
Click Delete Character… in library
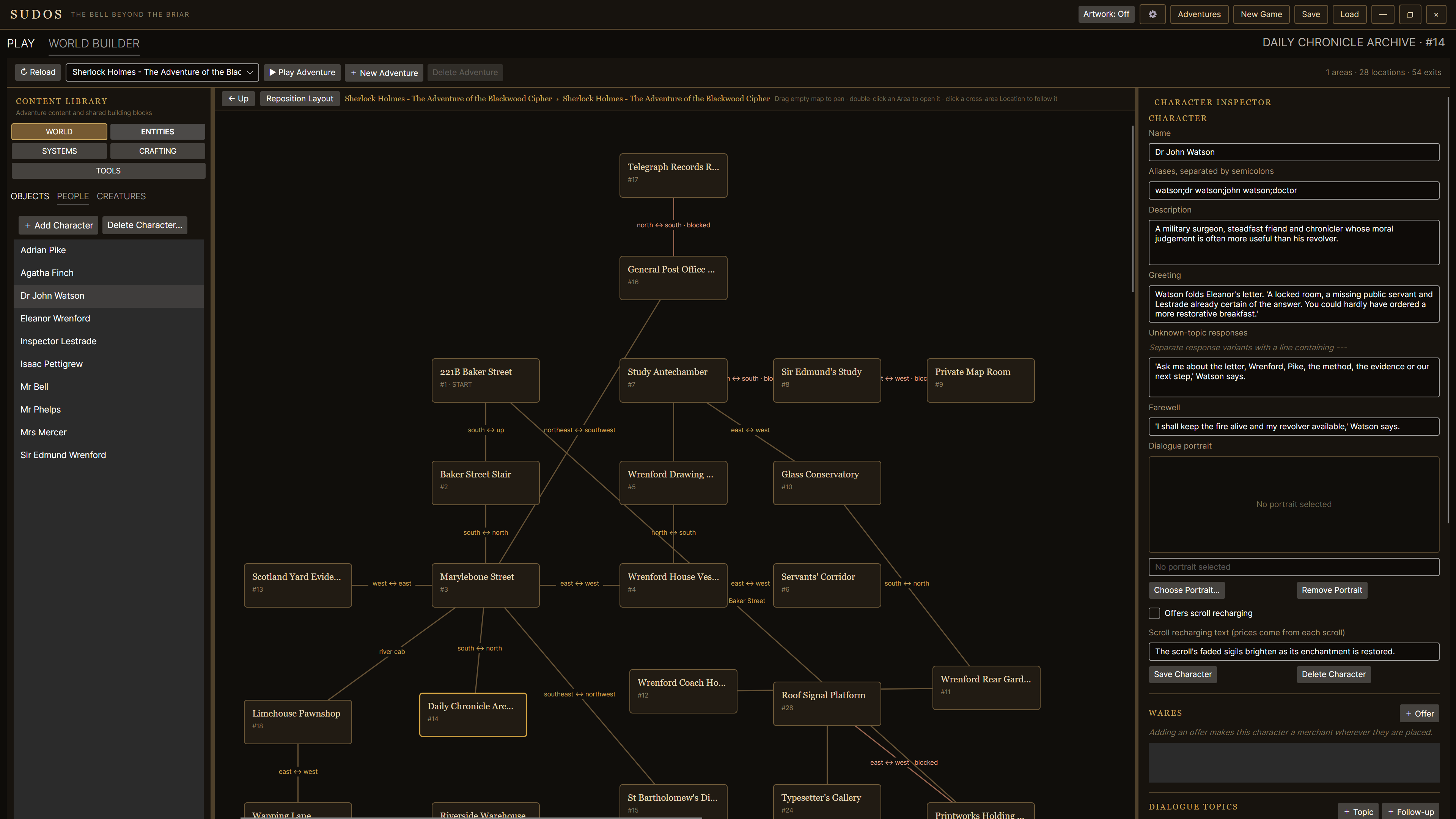pyautogui.click(x=145, y=225)
